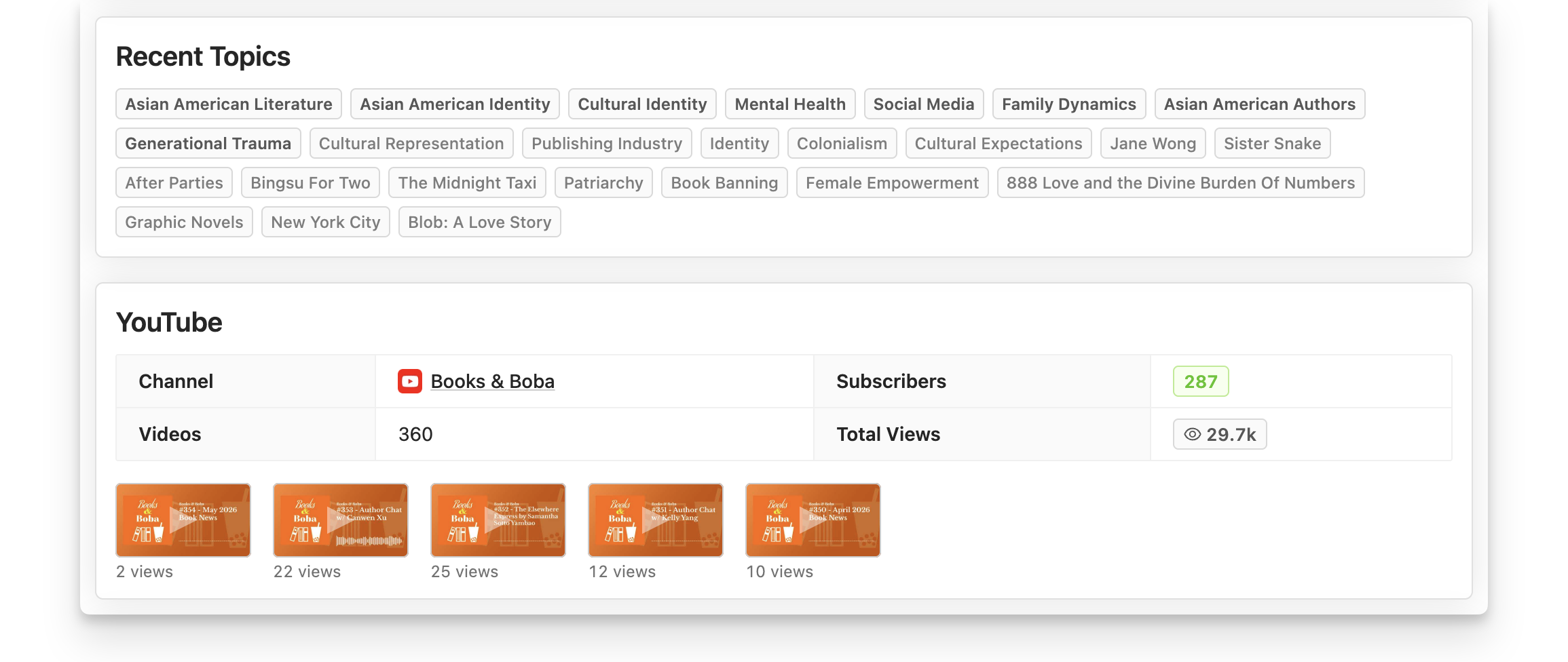The image size is (1568, 662).
Task: Click the 12 views caption
Action: (622, 572)
